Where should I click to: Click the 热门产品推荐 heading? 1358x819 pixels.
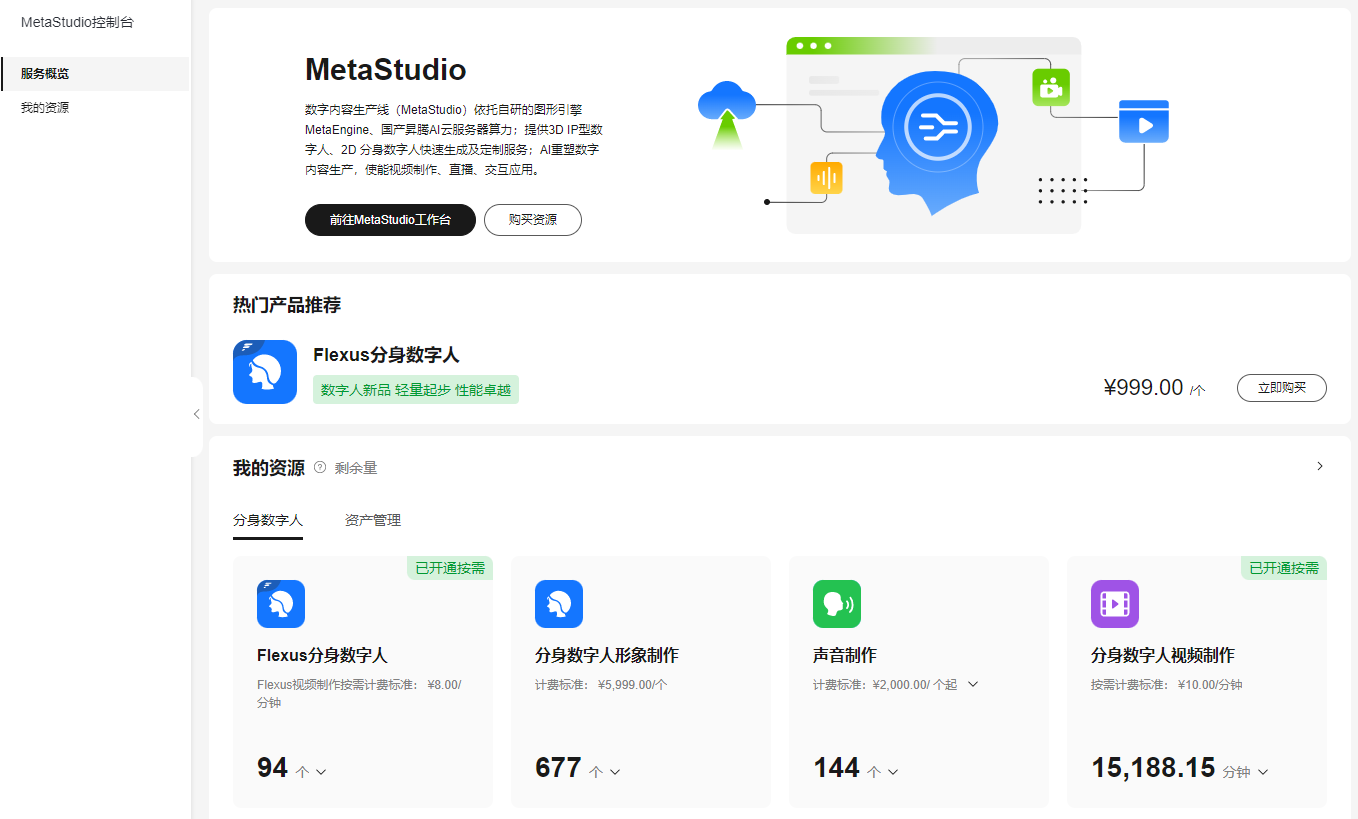287,305
